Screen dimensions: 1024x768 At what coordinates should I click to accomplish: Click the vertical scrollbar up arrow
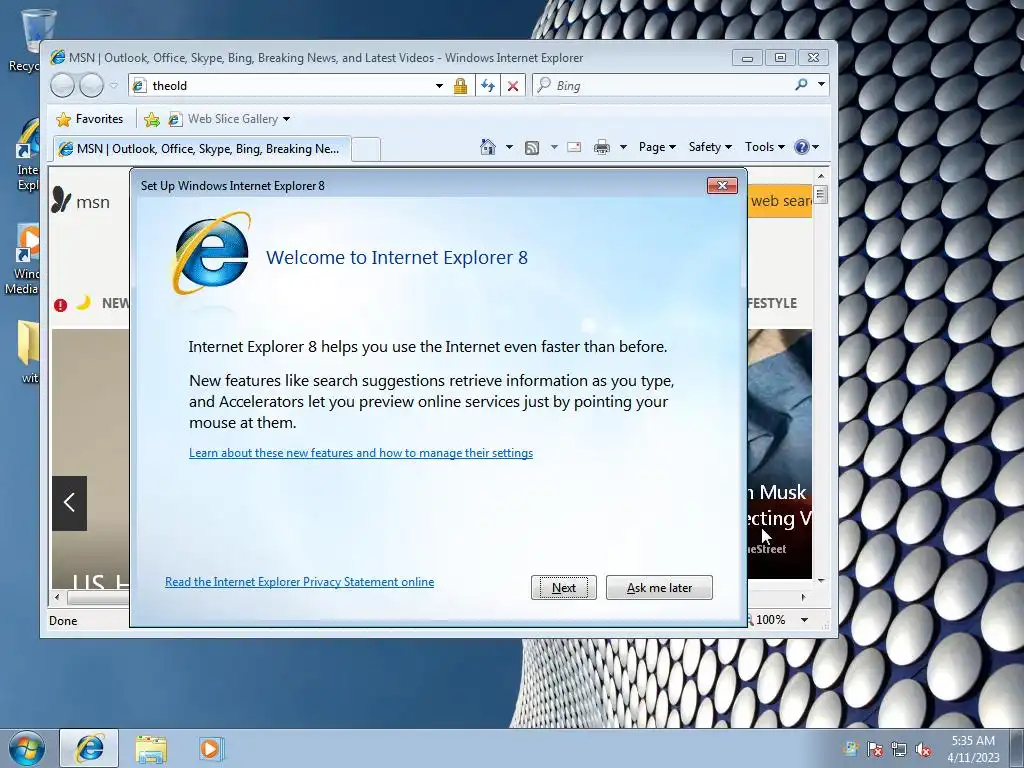821,176
